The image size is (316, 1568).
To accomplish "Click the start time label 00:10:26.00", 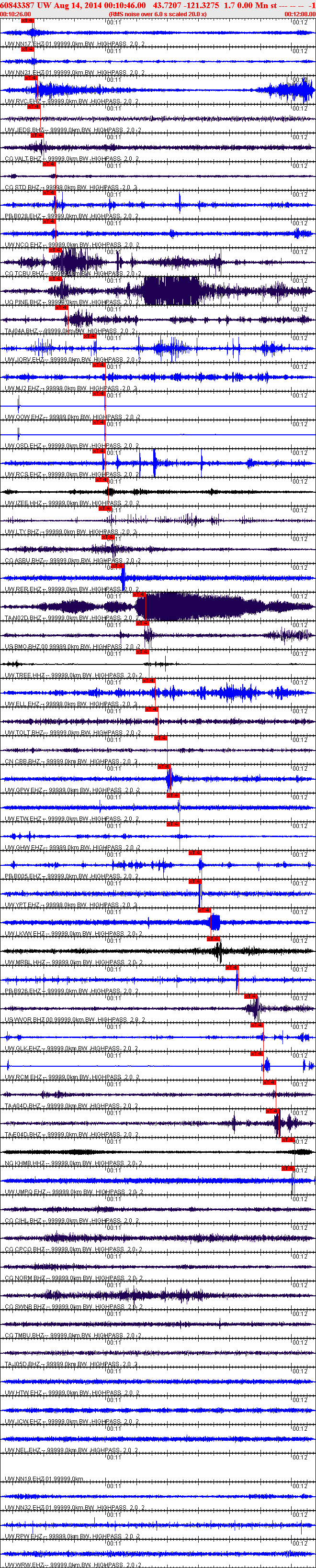I will click(15, 14).
